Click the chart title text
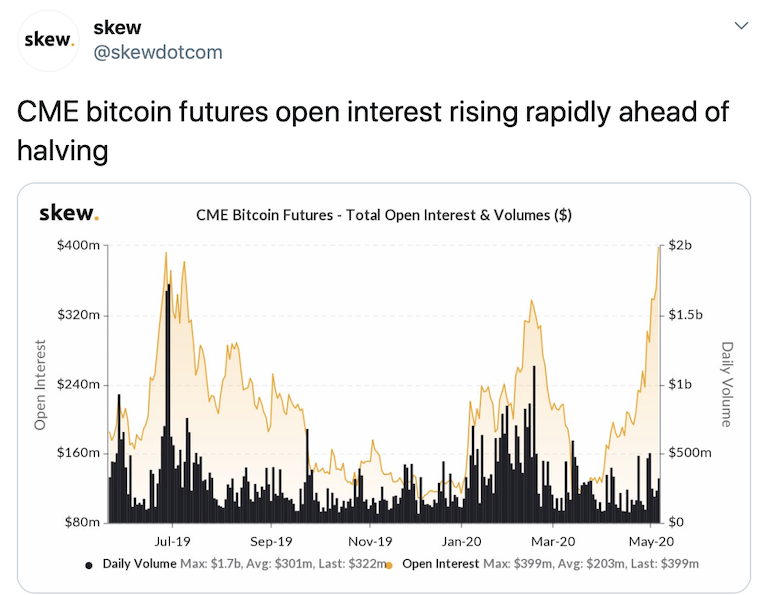Viewport: 768px width, 595px height. click(384, 215)
